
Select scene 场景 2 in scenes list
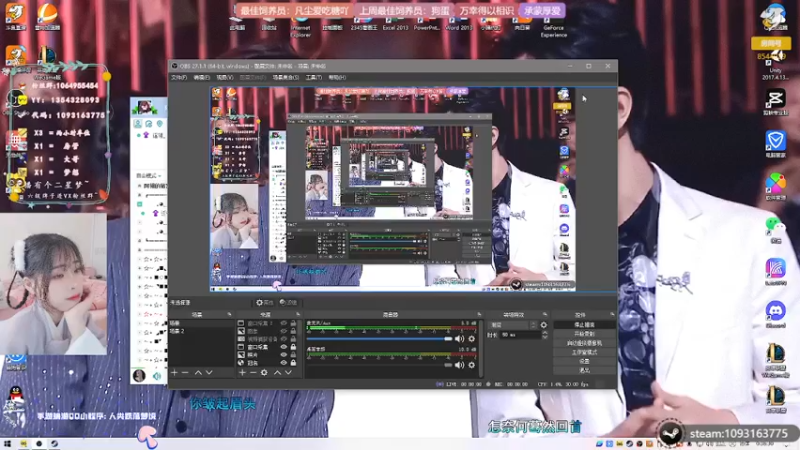(201, 331)
